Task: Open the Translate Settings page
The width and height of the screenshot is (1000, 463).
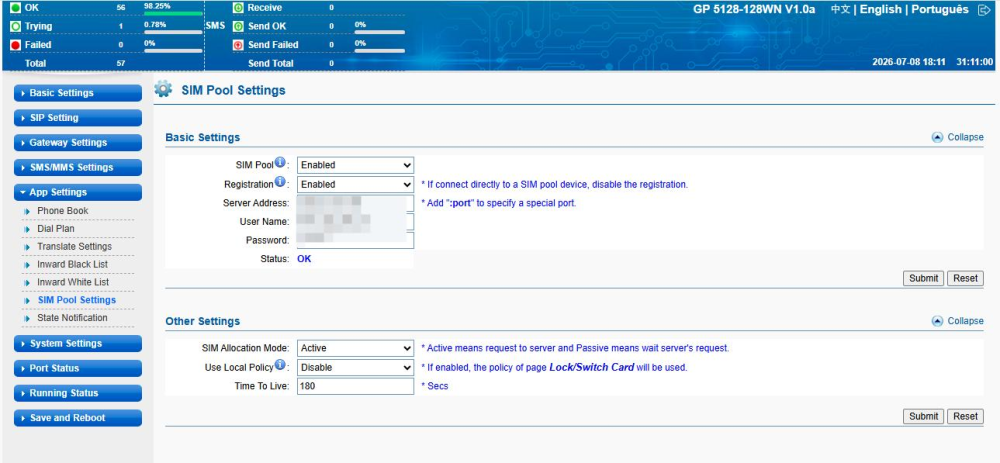Action: pyautogui.click(x=74, y=246)
